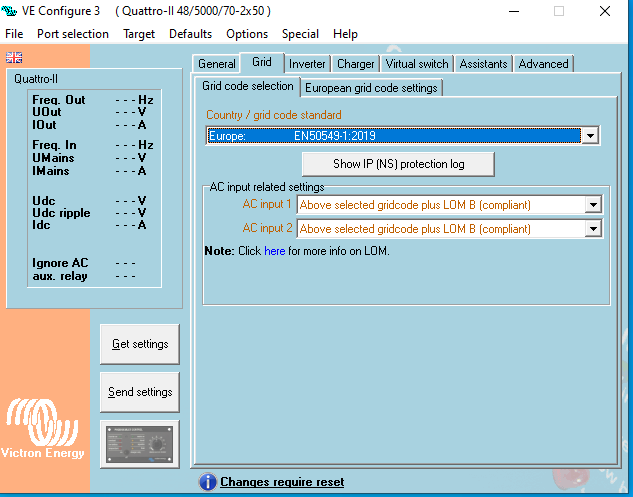Open the Advanced tab
This screenshot has height=497, width=633.
tap(543, 64)
